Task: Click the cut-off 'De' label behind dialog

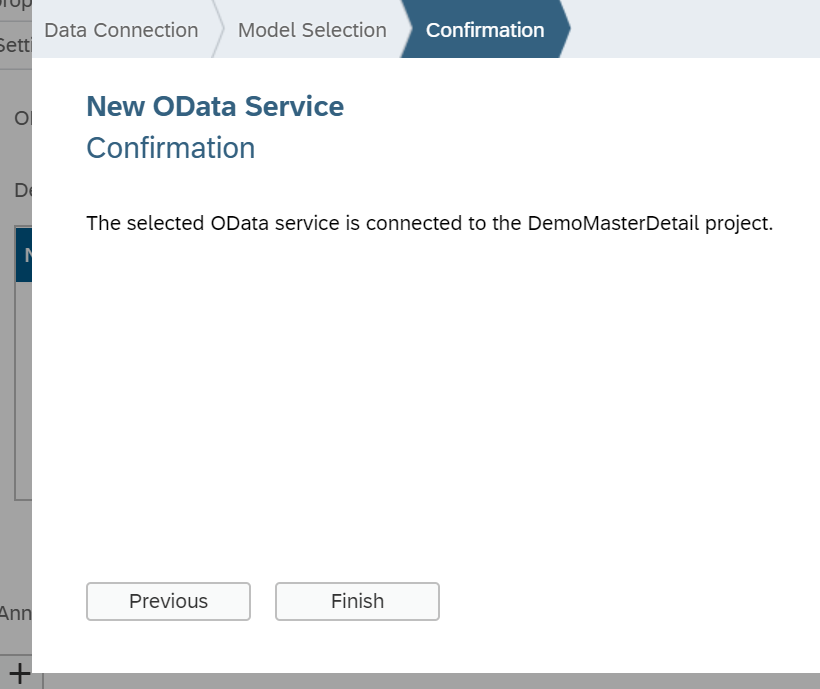Action: click(23, 190)
